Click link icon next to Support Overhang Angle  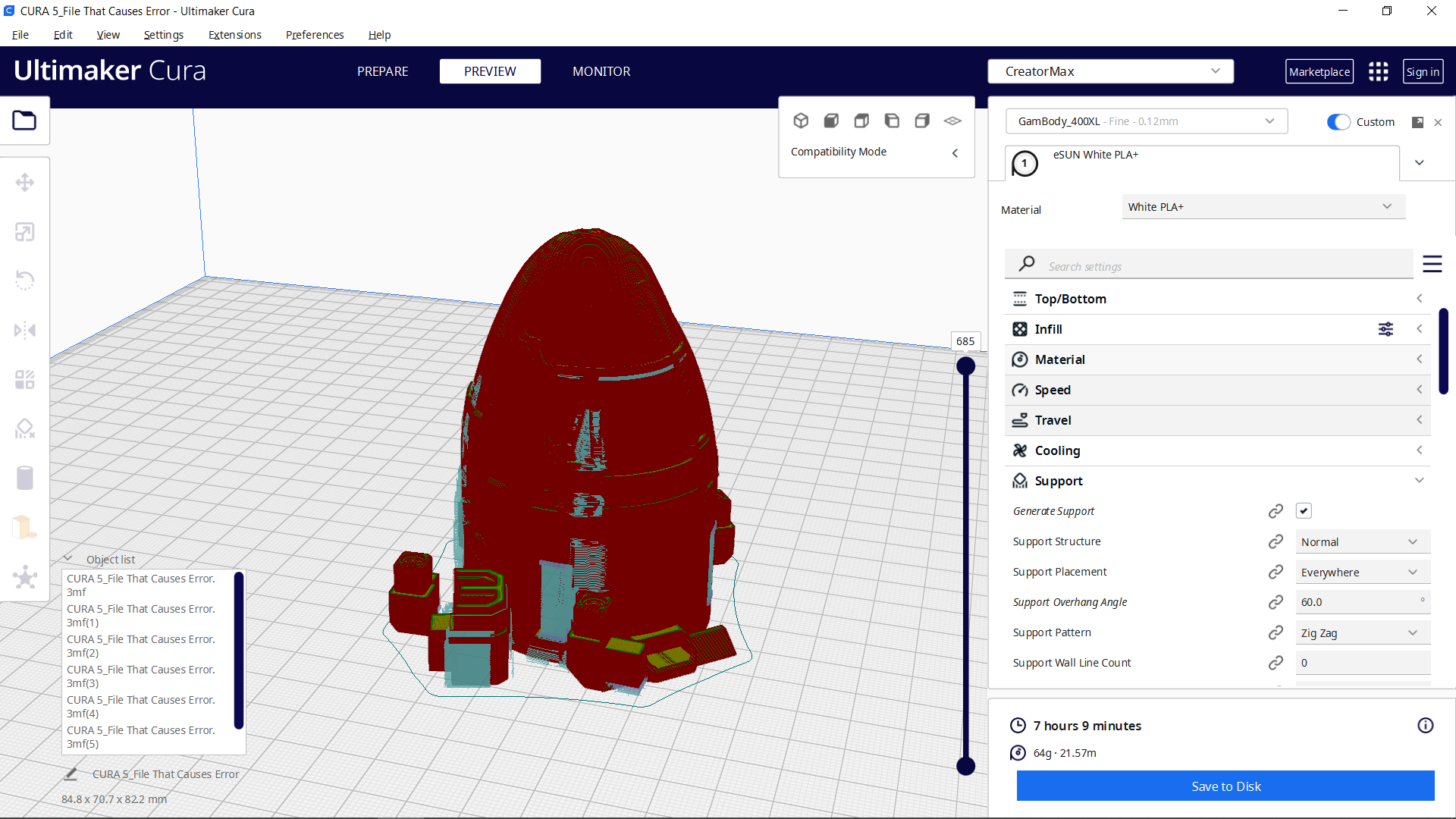(x=1276, y=602)
